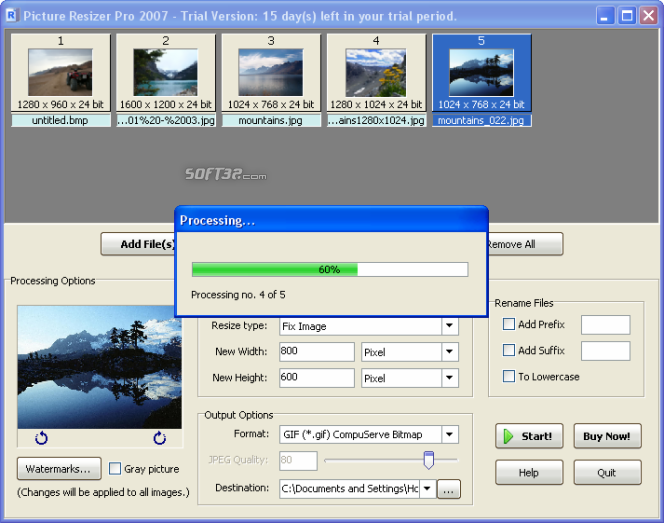Image resolution: width=664 pixels, height=523 pixels.
Task: Open the Resize type dropdown
Action: click(449, 326)
